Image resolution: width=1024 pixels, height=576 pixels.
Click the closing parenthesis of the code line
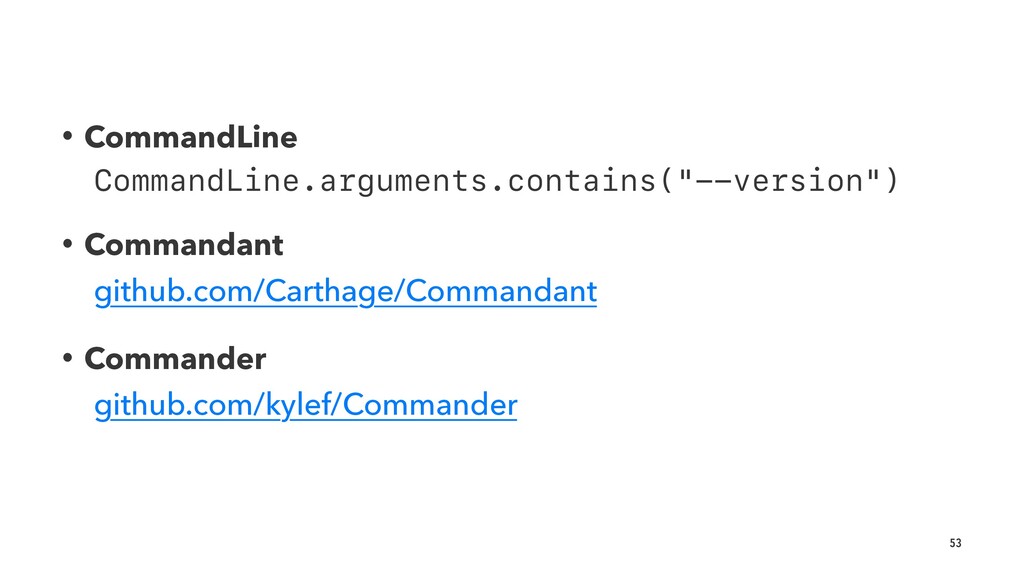(x=891, y=180)
